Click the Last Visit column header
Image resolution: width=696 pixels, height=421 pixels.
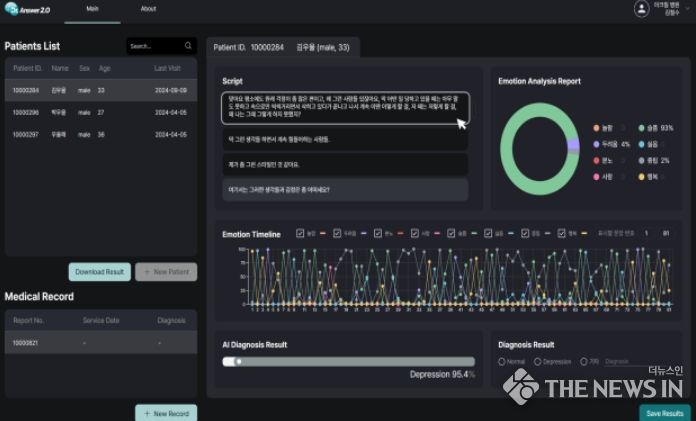167,68
